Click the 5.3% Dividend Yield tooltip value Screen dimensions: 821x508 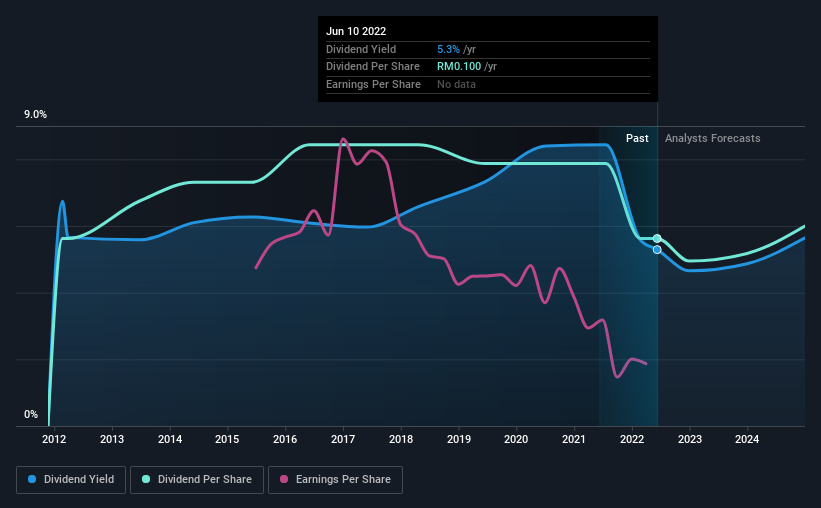pyautogui.click(x=448, y=49)
